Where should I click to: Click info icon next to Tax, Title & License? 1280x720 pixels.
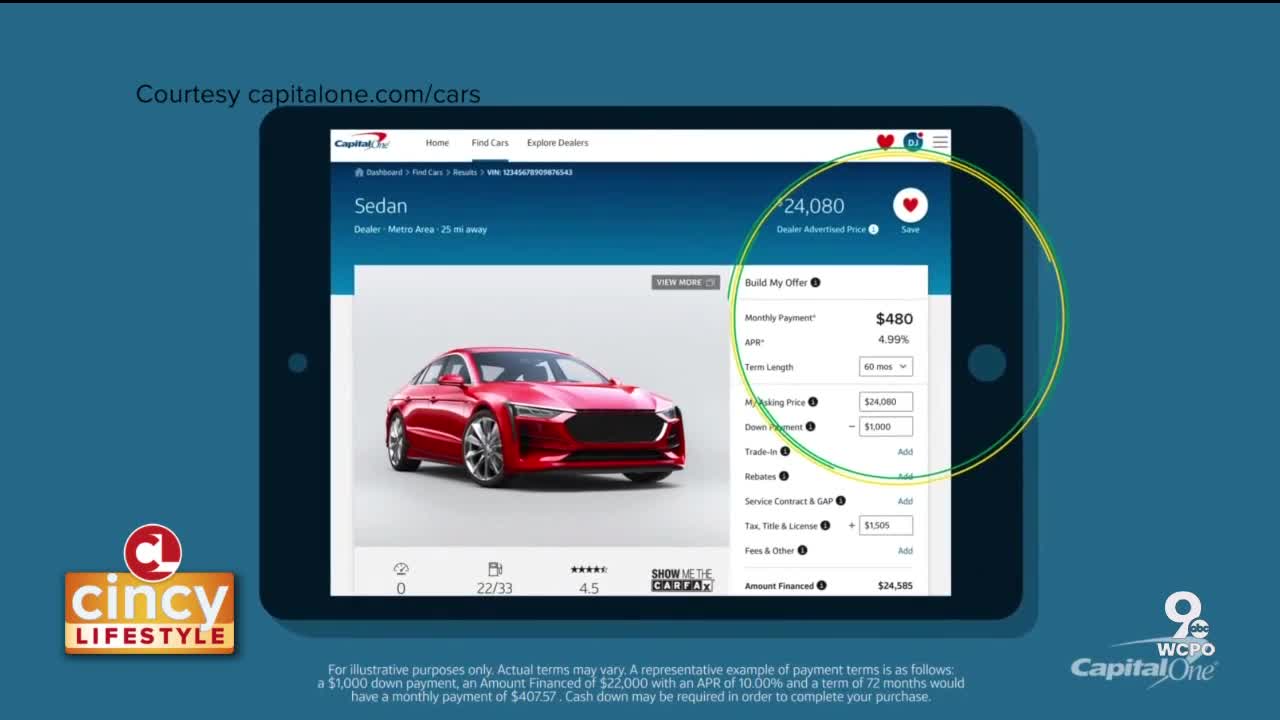pyautogui.click(x=825, y=526)
